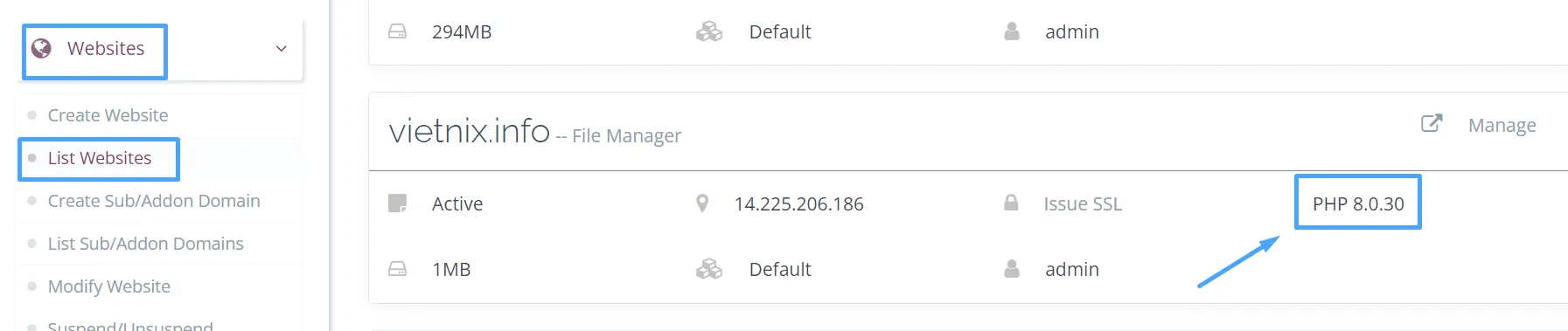Screen dimensions: 1568x331
Task: Open the File Manager link
Action: (626, 136)
